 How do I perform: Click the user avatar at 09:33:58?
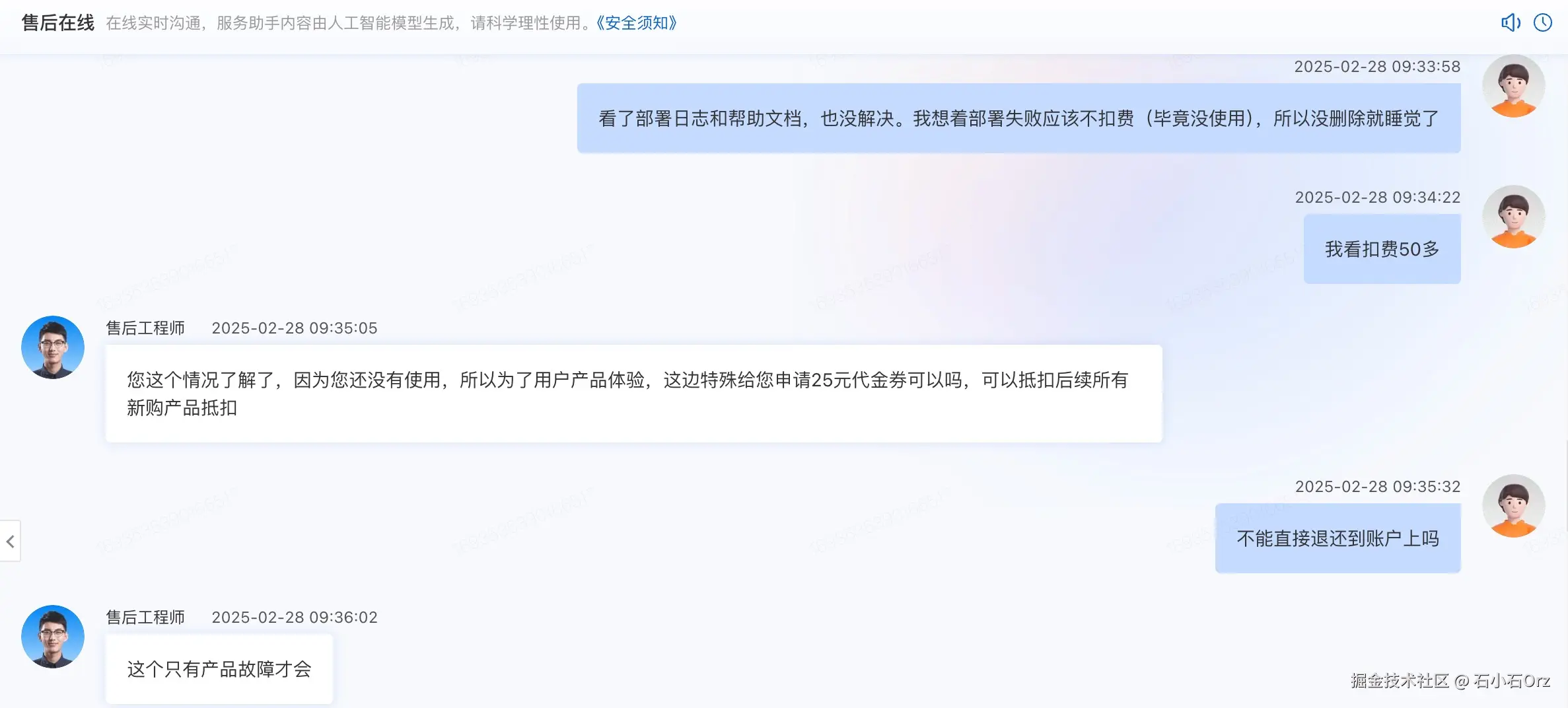point(1514,86)
